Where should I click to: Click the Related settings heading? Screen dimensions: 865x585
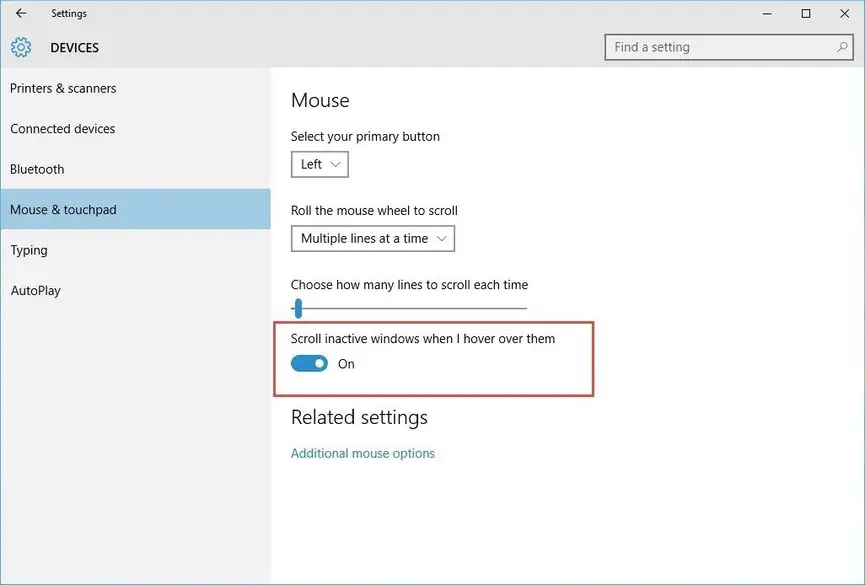pyautogui.click(x=358, y=417)
